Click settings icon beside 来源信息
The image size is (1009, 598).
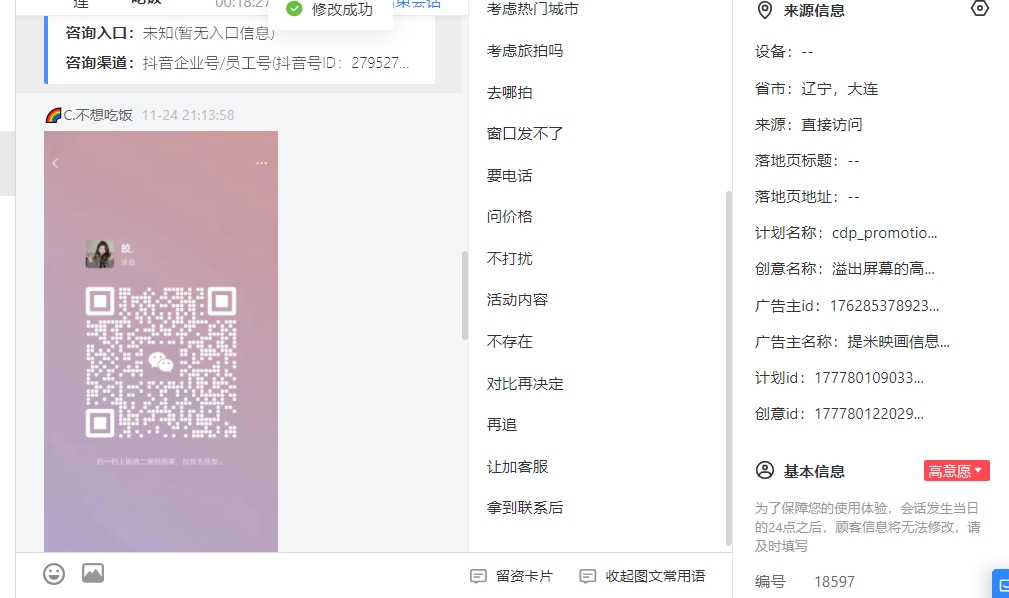pos(979,8)
